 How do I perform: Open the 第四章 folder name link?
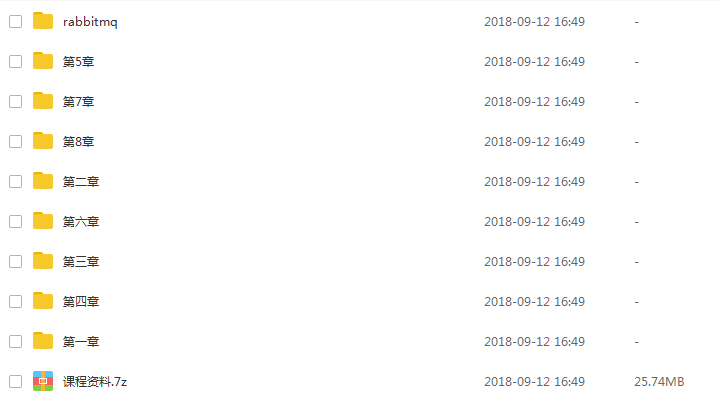point(81,302)
